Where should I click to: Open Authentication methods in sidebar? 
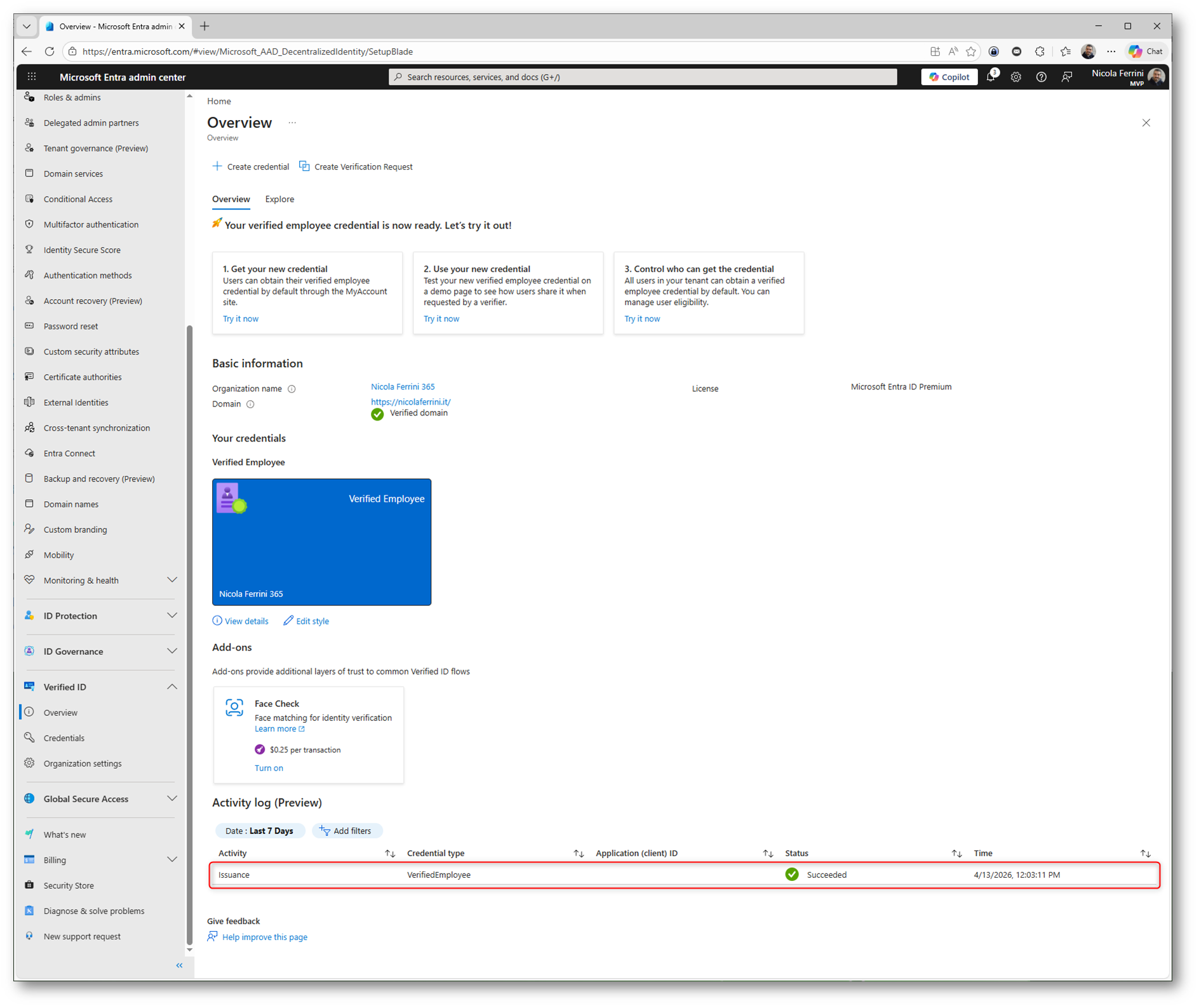pos(88,275)
